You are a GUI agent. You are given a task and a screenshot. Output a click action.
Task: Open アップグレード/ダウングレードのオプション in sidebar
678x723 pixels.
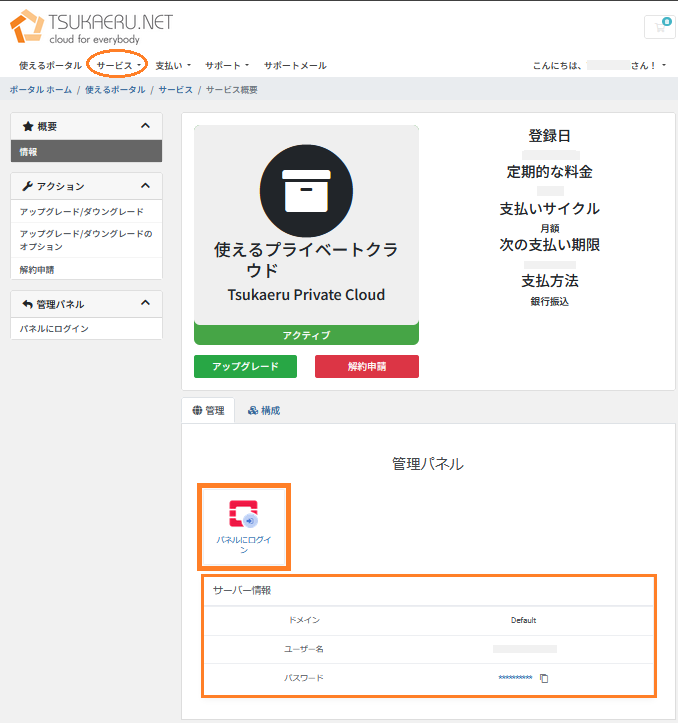(x=86, y=240)
